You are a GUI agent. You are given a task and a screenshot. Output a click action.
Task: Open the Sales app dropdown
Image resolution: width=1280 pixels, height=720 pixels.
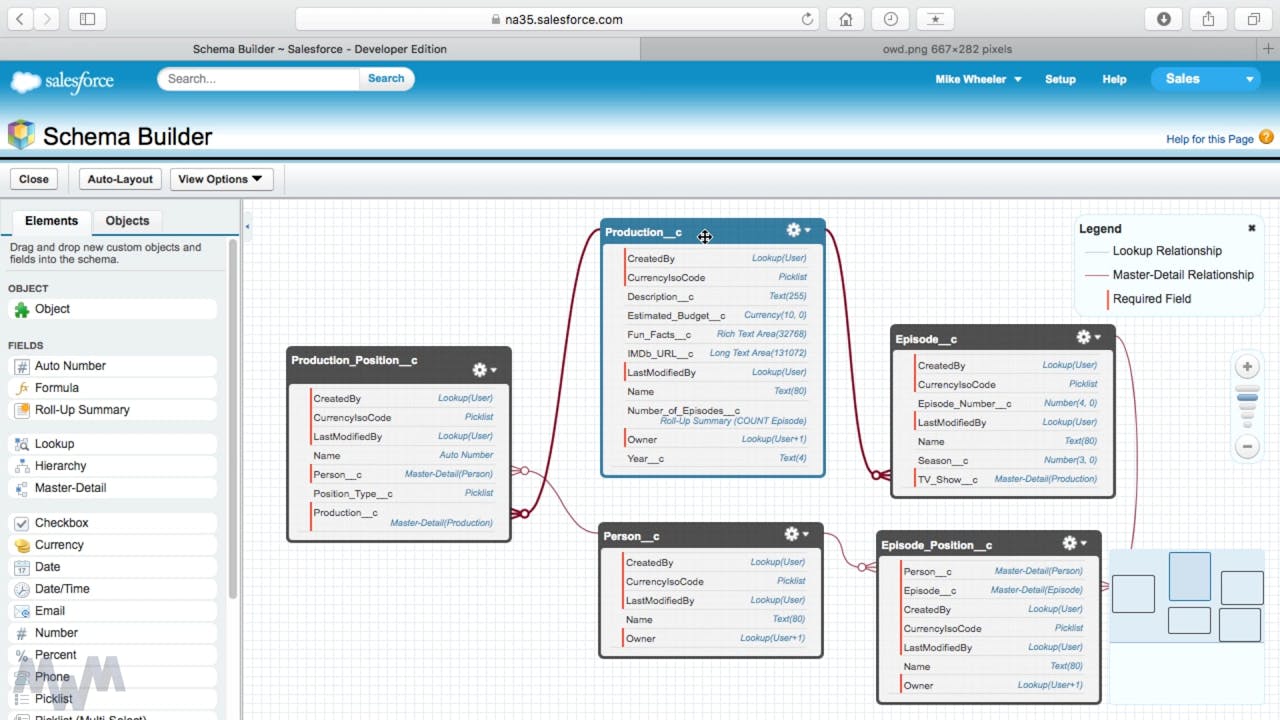coord(1204,79)
